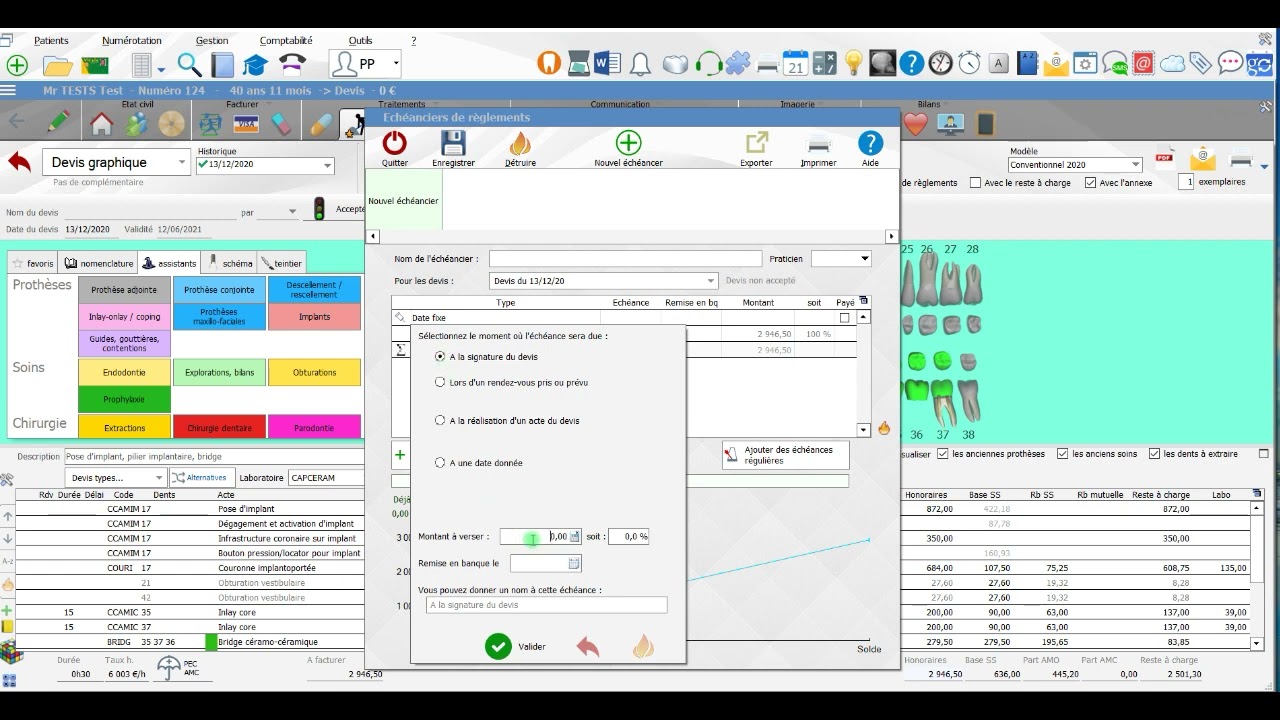The image size is (1280, 720).
Task: Open the Aide question mark icon
Action: coord(870,143)
